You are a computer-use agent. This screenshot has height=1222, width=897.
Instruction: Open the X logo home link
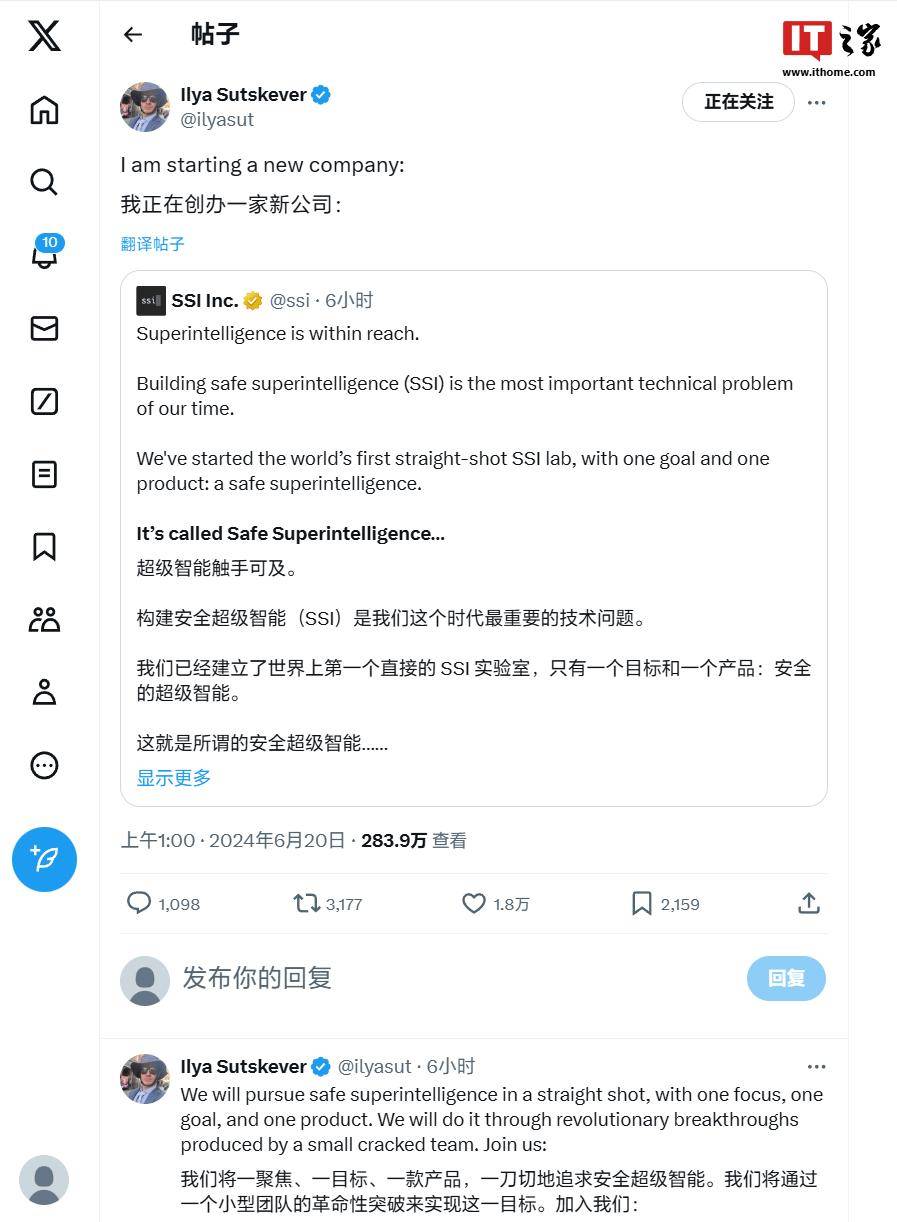[x=44, y=36]
